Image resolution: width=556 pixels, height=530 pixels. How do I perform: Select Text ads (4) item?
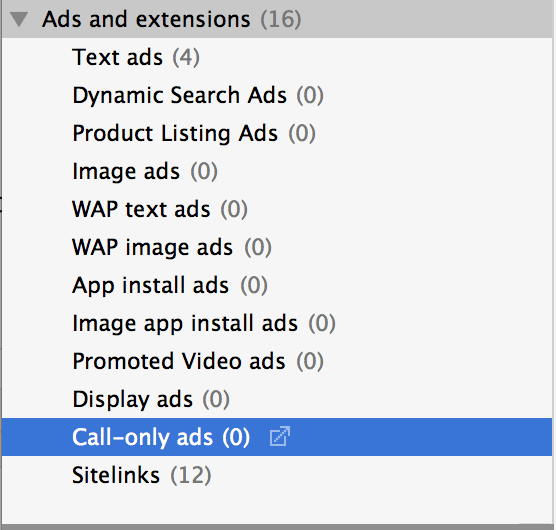click(136, 57)
